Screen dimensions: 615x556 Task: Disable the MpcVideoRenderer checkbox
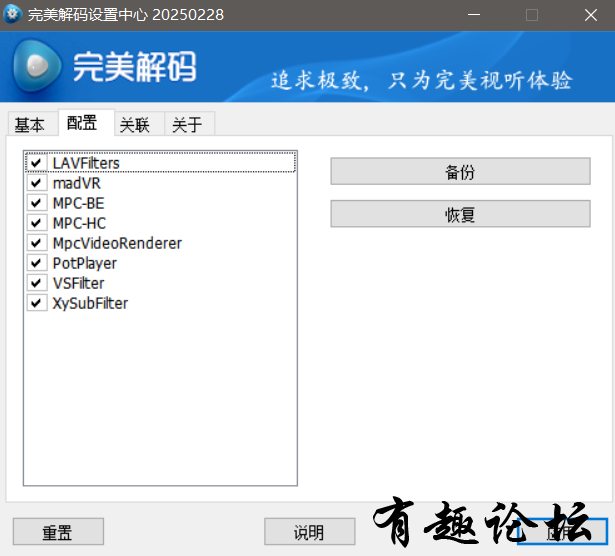[x=36, y=243]
